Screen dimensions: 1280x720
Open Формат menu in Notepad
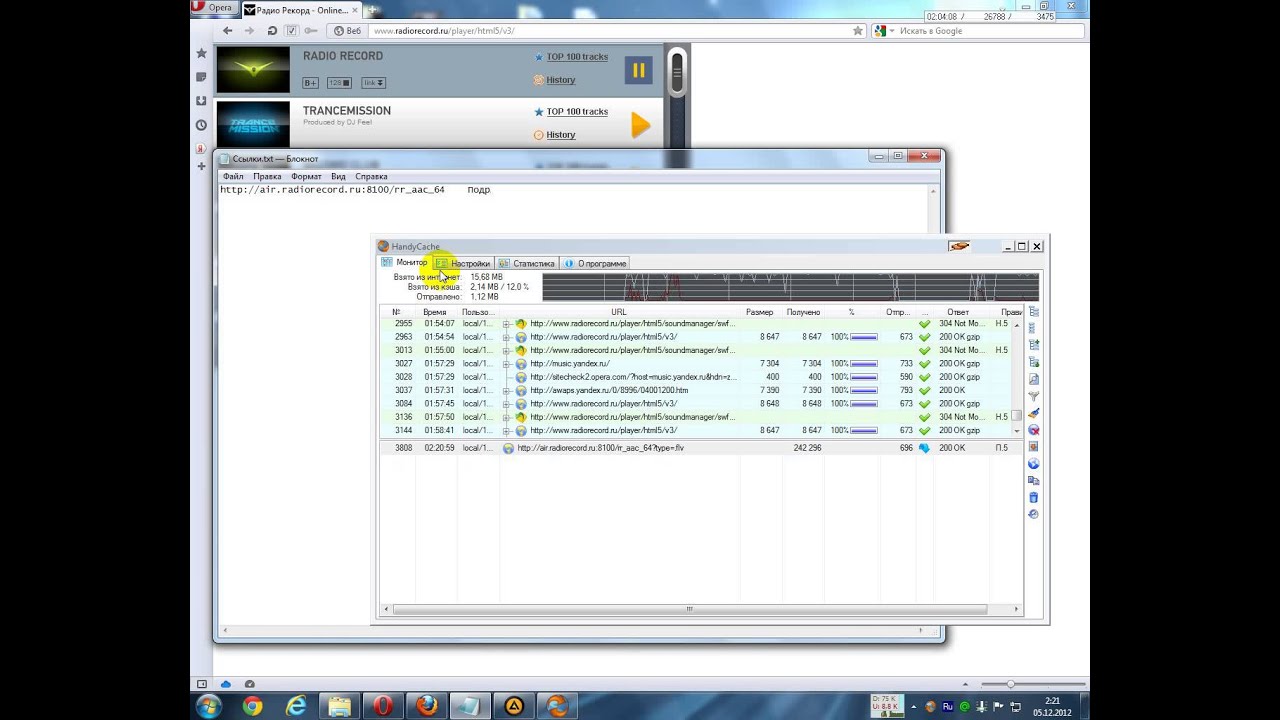306,176
